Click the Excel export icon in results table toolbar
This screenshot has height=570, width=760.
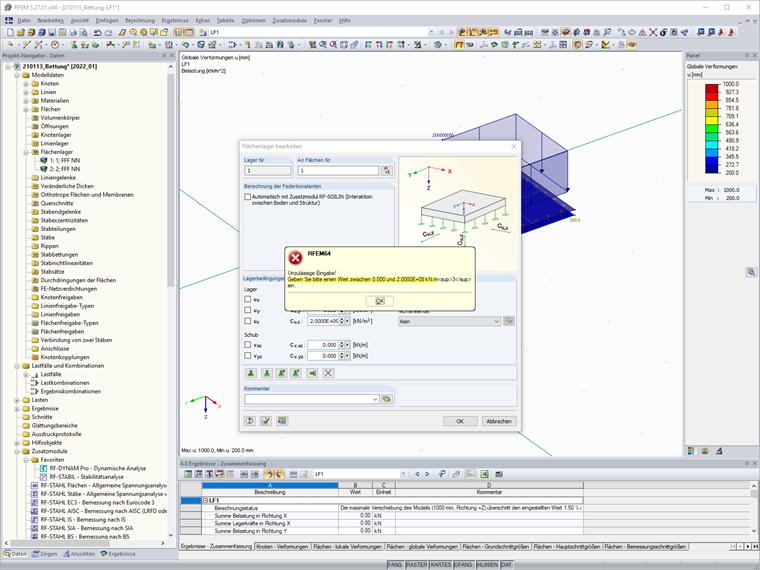pyautogui.click(x=484, y=474)
